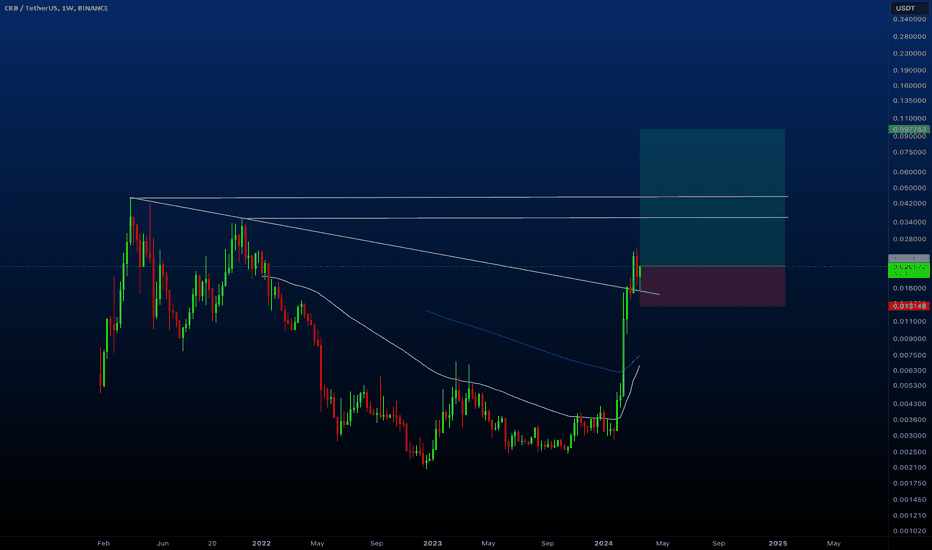Click the 0.003600 price axis label

click(x=909, y=419)
